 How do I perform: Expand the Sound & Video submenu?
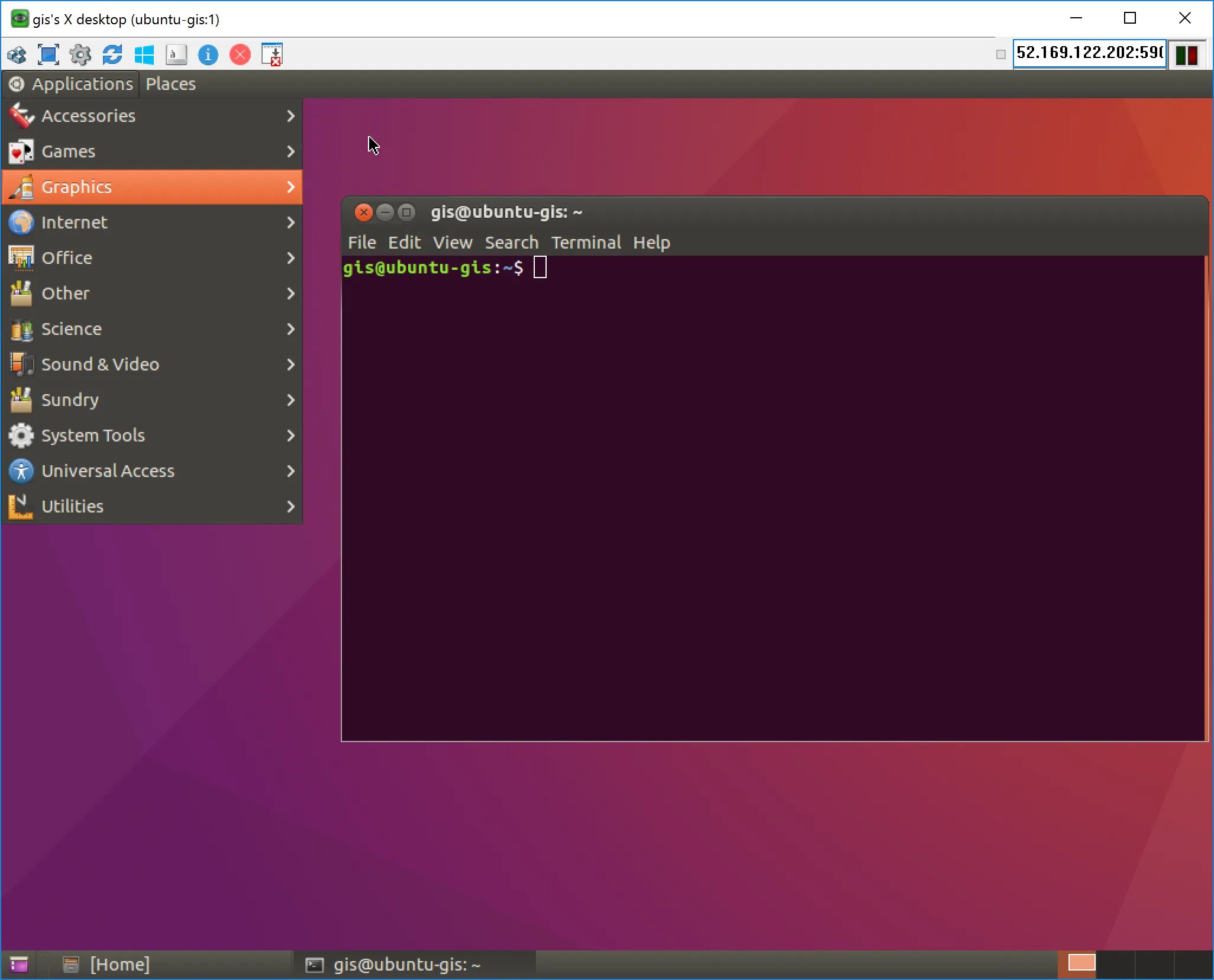153,365
